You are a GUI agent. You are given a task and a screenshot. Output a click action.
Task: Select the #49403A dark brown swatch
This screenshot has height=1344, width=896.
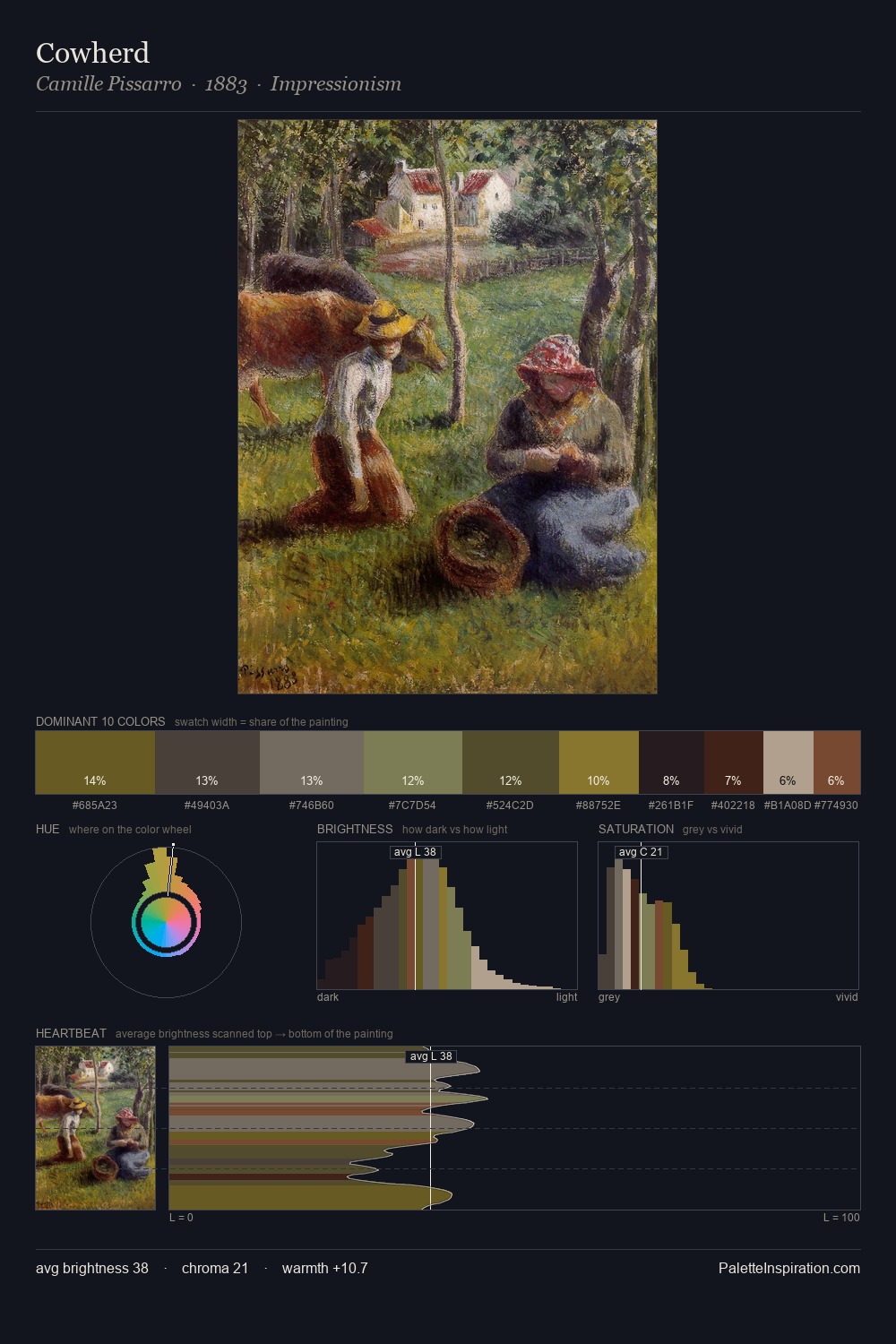pyautogui.click(x=207, y=762)
